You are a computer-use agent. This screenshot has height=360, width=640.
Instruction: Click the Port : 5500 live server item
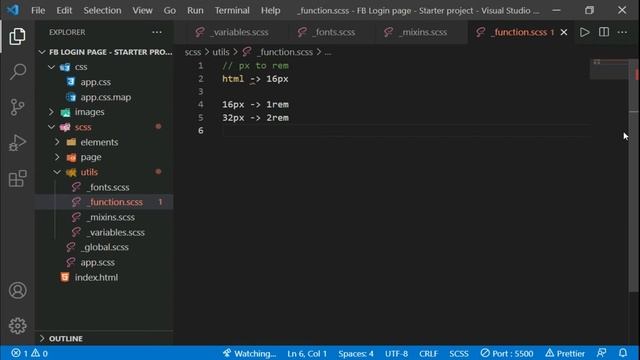click(x=507, y=353)
